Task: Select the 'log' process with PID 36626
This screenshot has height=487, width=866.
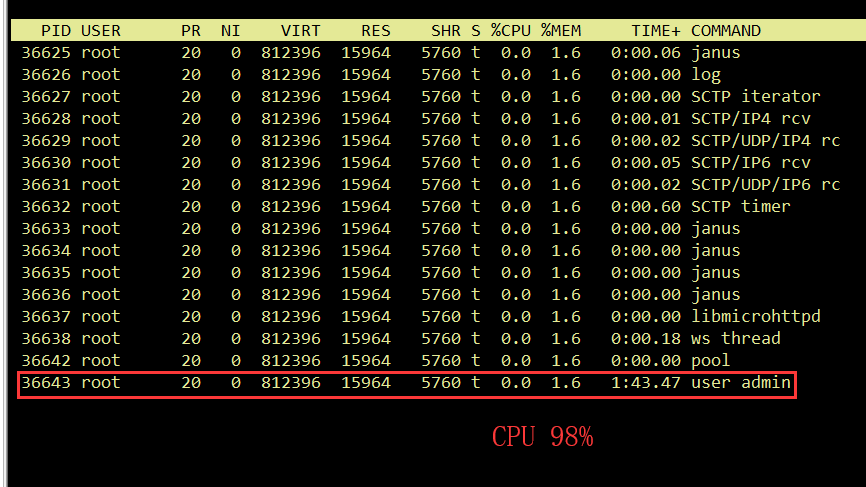Action: (706, 75)
